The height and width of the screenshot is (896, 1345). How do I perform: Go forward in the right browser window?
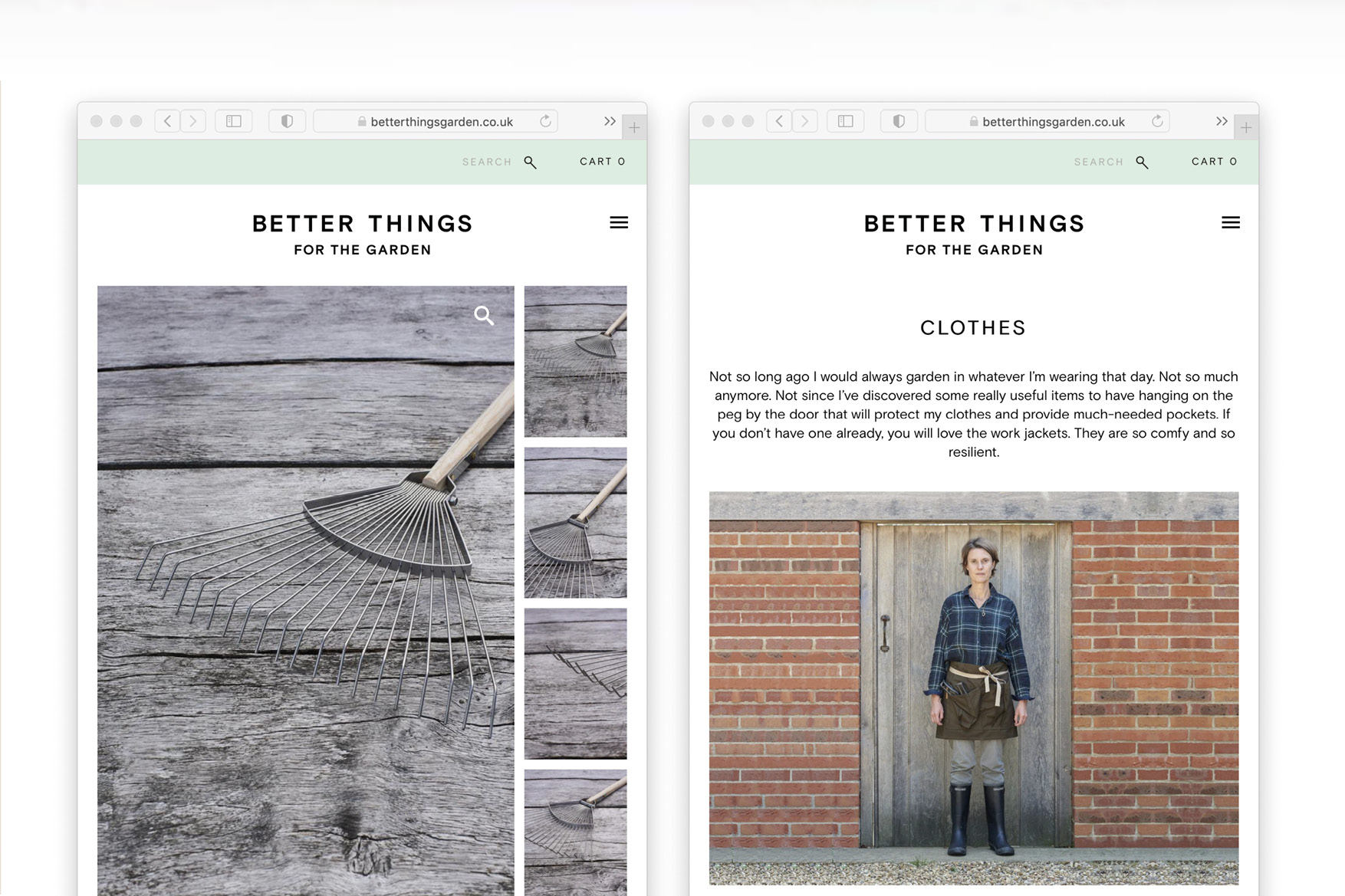[x=805, y=121]
